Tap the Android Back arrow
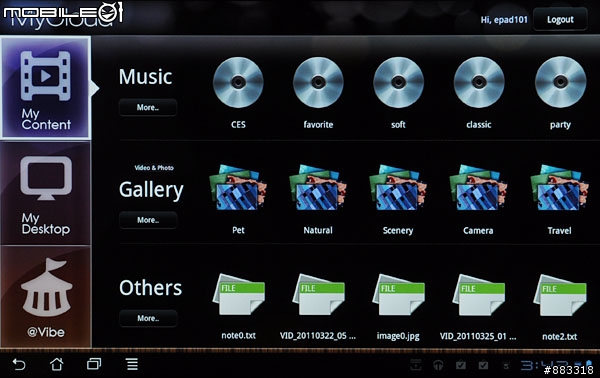Image resolution: width=600 pixels, height=378 pixels. [19, 364]
